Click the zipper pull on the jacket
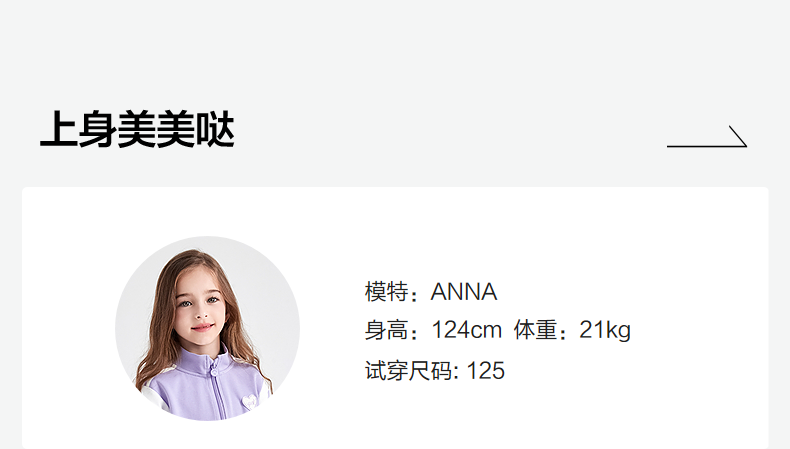Viewport: 790px width, 449px height. (214, 372)
